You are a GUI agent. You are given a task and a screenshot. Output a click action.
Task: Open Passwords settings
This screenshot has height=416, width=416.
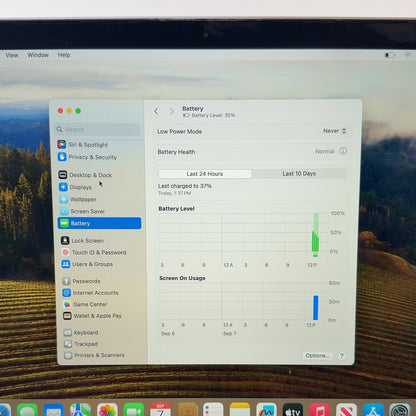click(81, 281)
